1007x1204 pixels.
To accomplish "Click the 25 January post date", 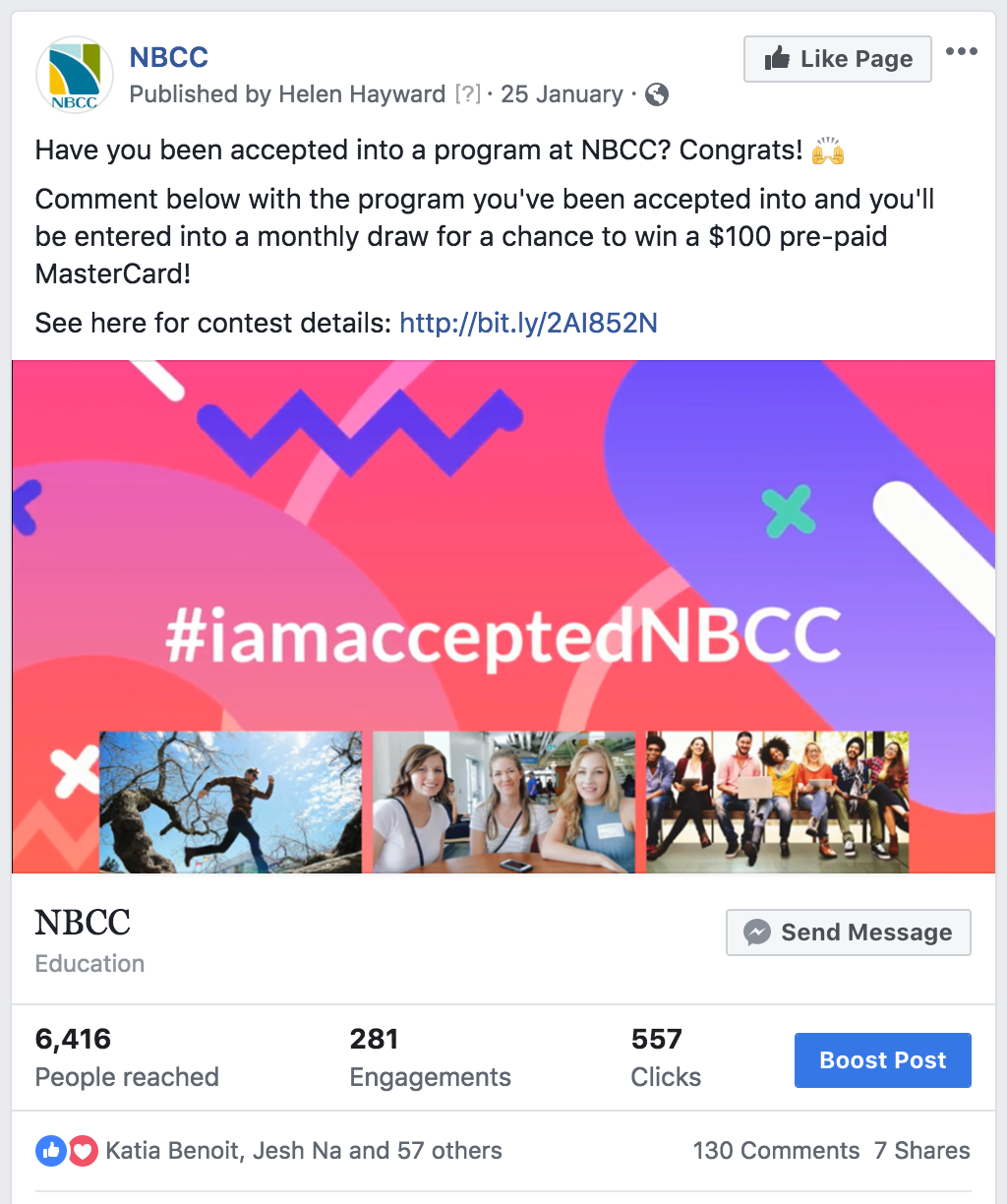I will tap(562, 94).
